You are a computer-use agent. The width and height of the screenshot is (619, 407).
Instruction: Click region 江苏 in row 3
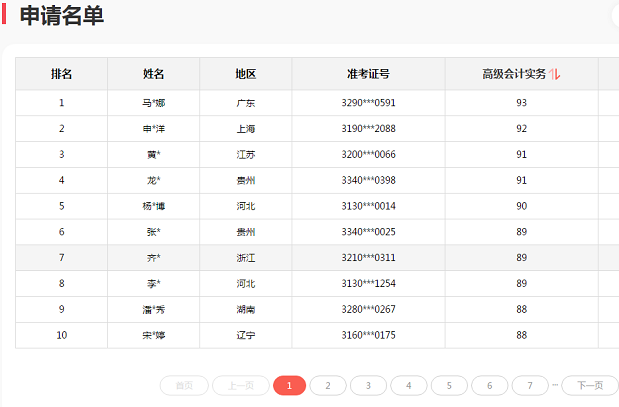click(246, 154)
